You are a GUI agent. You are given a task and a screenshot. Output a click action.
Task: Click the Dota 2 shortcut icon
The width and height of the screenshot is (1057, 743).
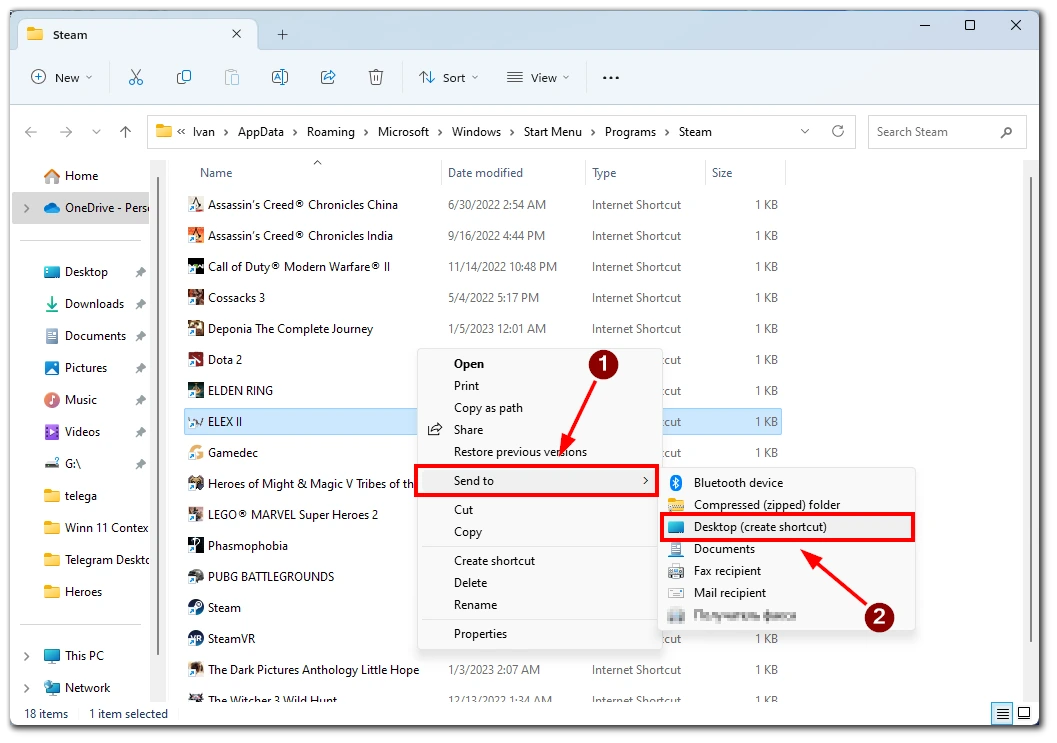[x=195, y=359]
